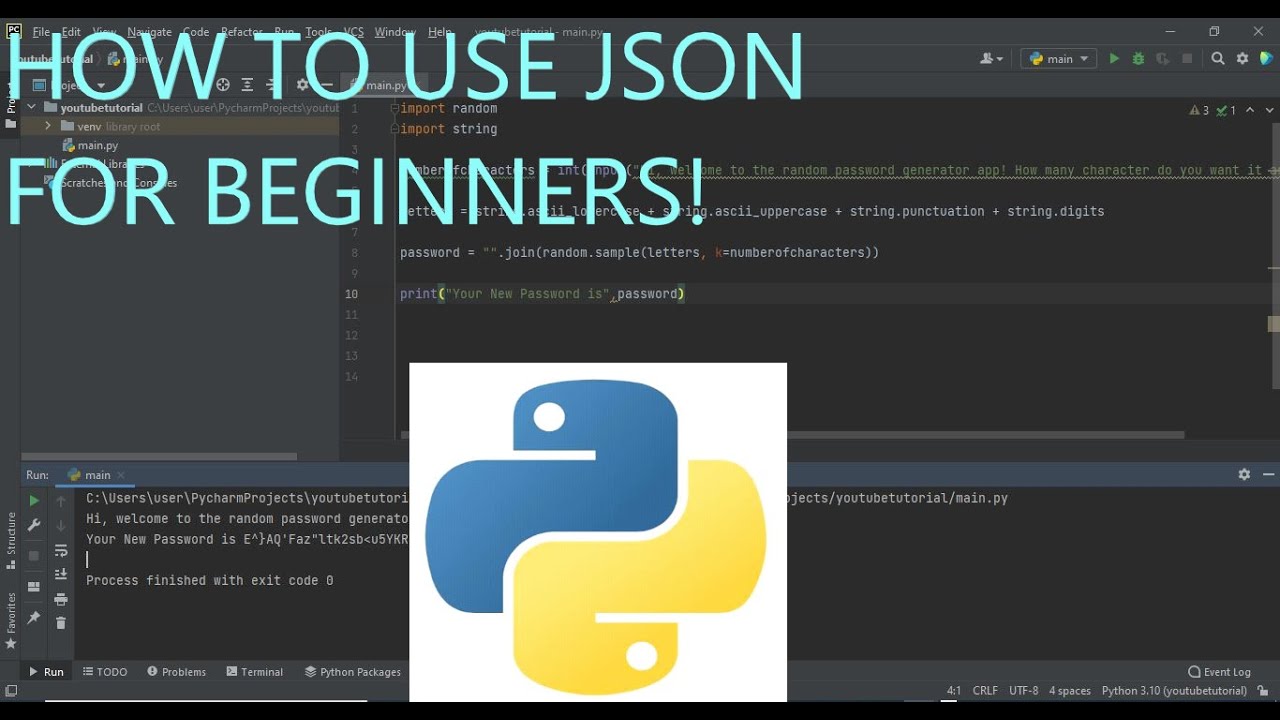
Task: Rerun main with Run panel play icon
Action: point(34,501)
